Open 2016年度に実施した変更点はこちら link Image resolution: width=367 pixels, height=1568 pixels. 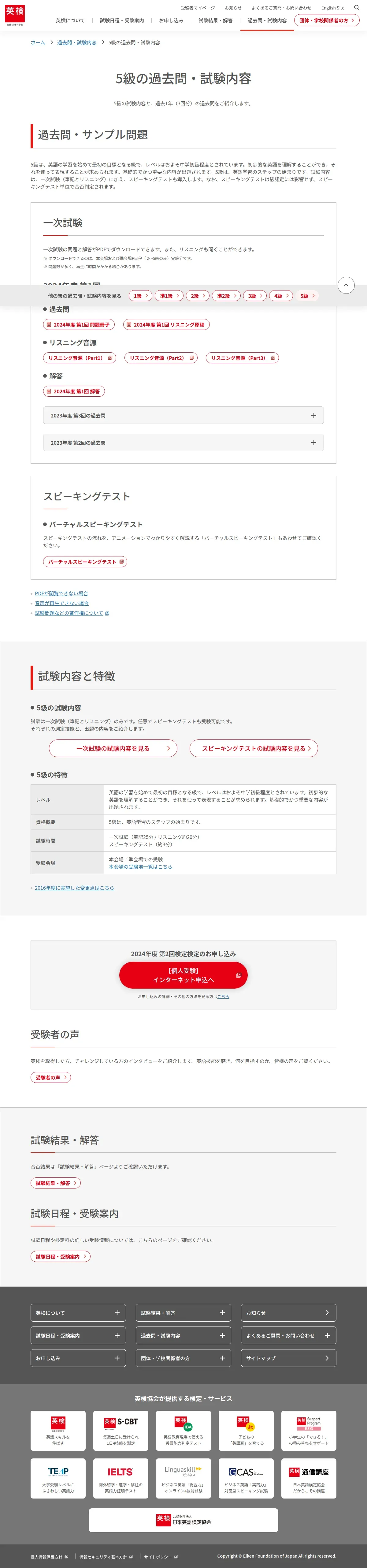(x=74, y=888)
